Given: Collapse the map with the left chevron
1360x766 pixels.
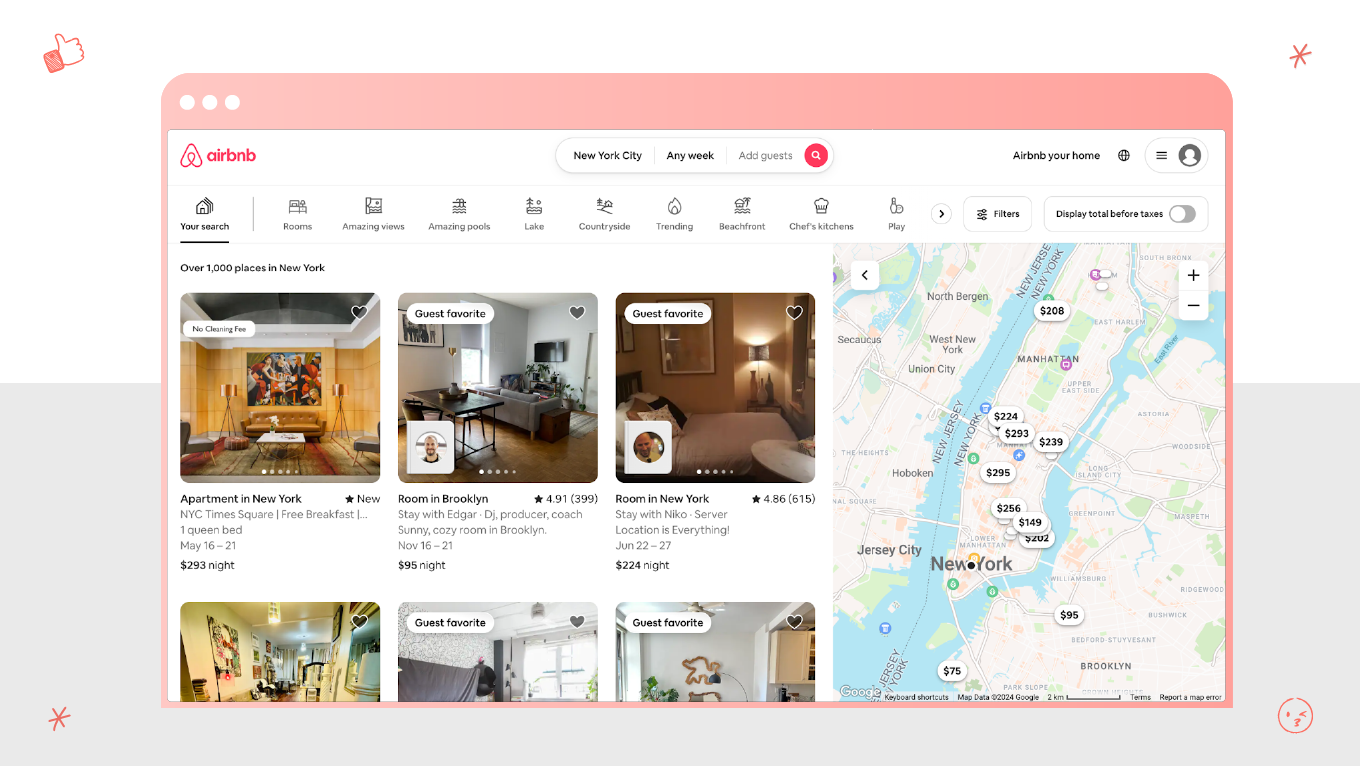Looking at the screenshot, I should tap(864, 274).
